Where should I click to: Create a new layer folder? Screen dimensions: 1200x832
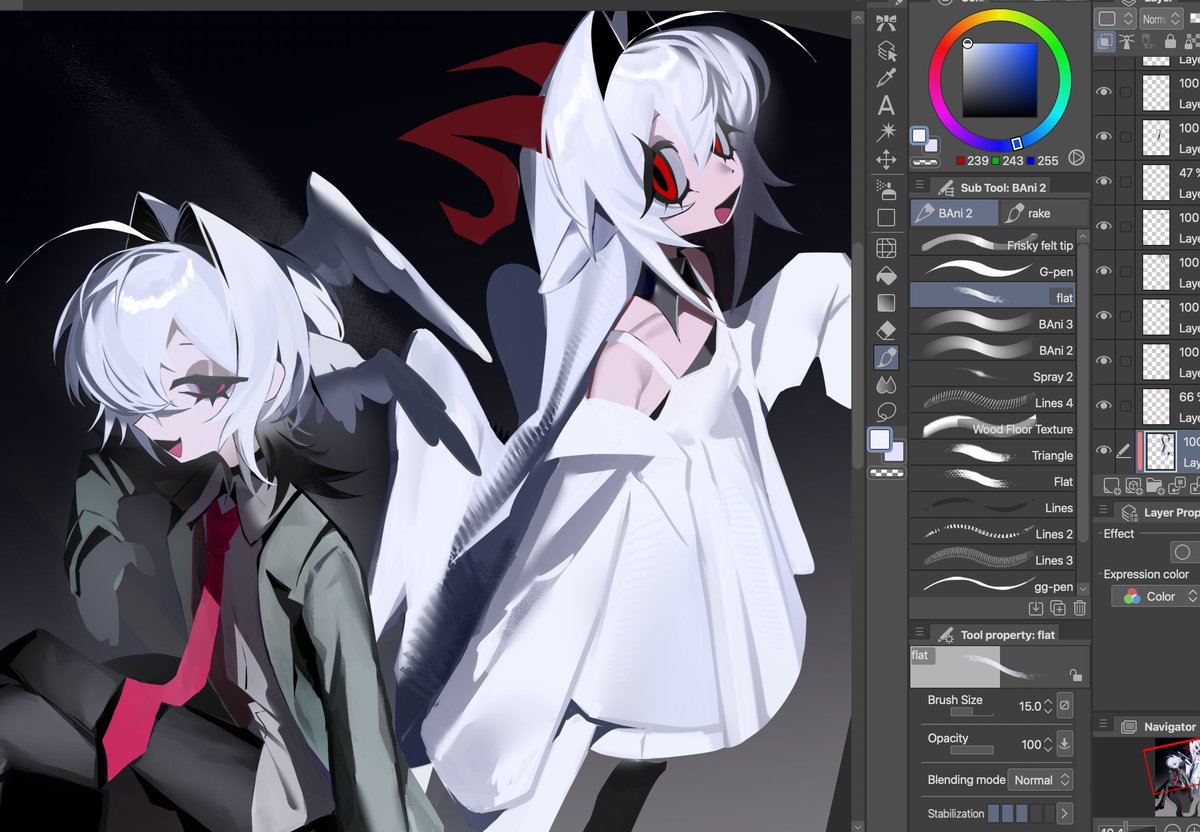(x=1157, y=486)
